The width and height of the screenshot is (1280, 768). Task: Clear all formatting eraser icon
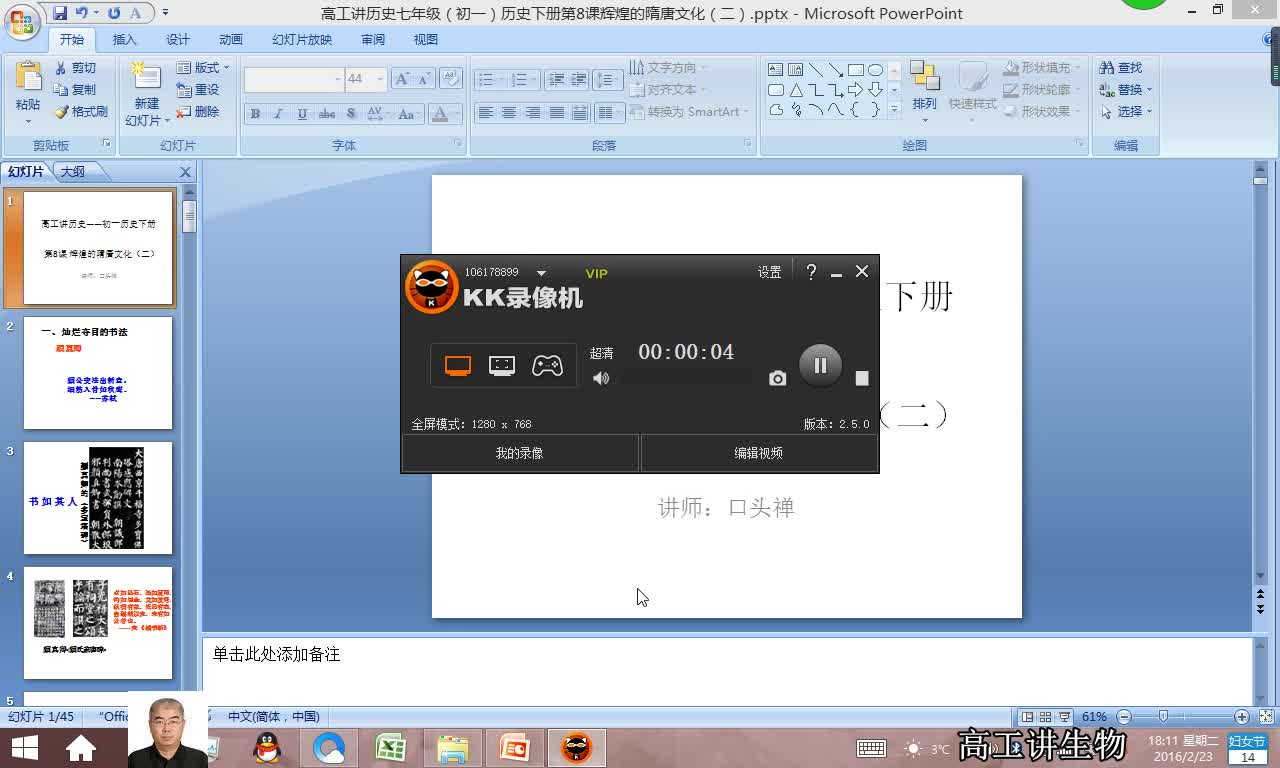coord(450,79)
